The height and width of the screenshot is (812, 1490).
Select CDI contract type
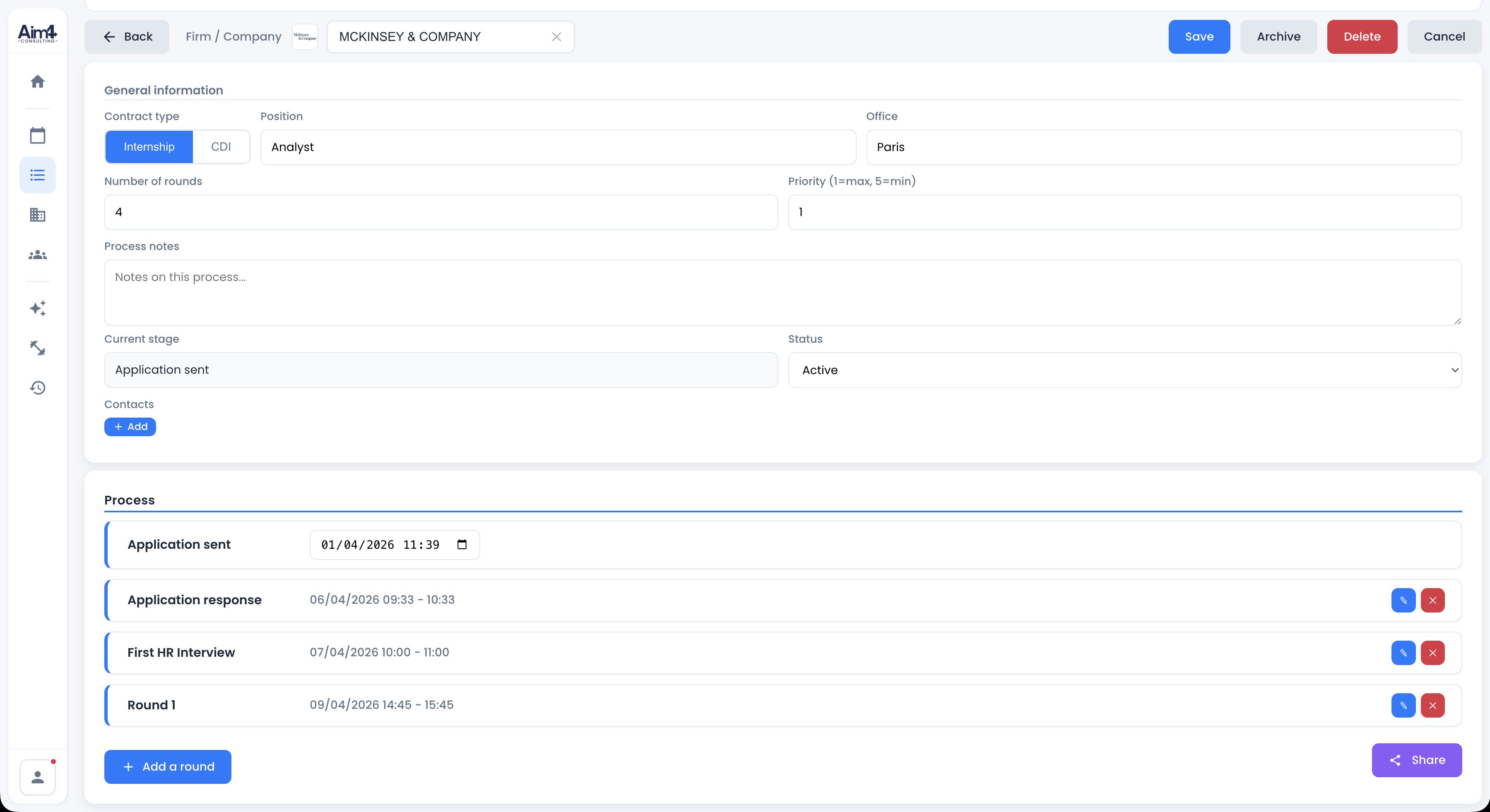coord(221,147)
